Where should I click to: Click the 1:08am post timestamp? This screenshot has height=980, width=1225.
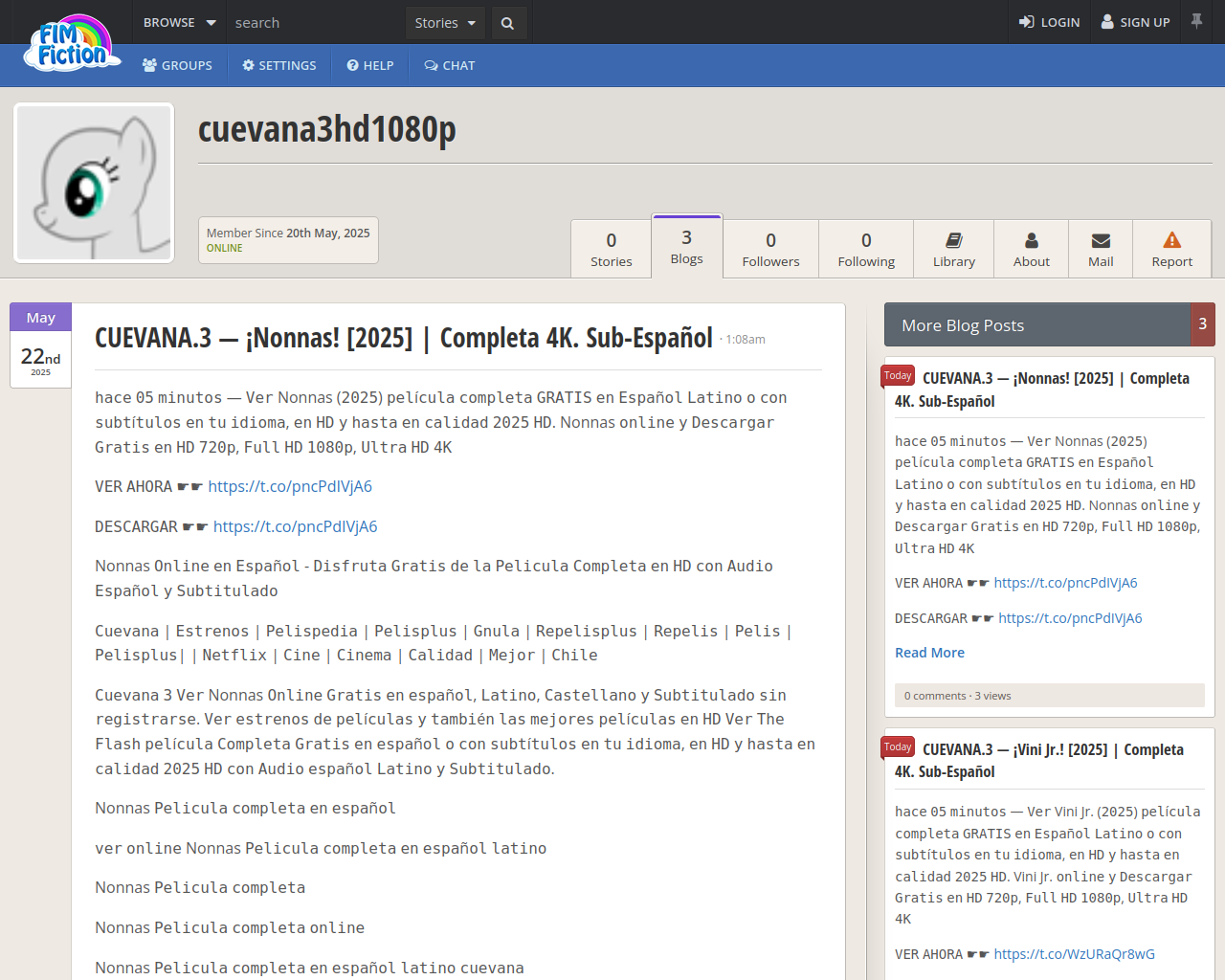746,340
